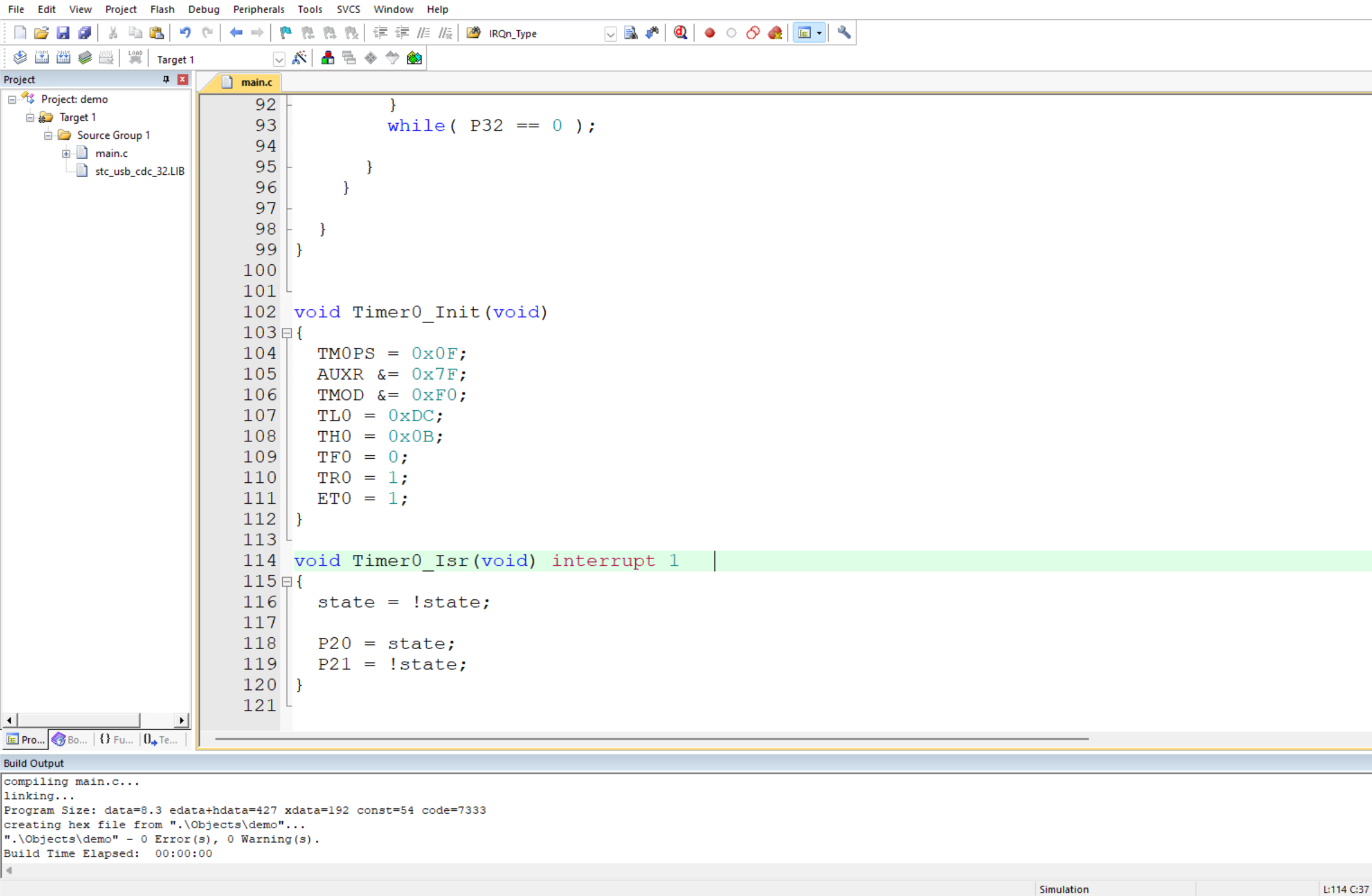
Task: Start a batch build with the stacked layers icon
Action: (x=85, y=58)
